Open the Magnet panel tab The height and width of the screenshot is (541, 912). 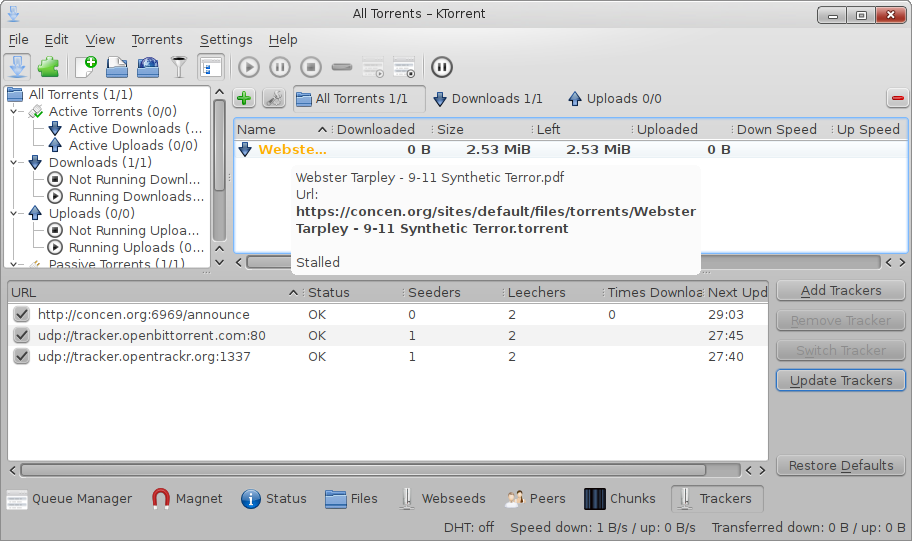(x=187, y=499)
